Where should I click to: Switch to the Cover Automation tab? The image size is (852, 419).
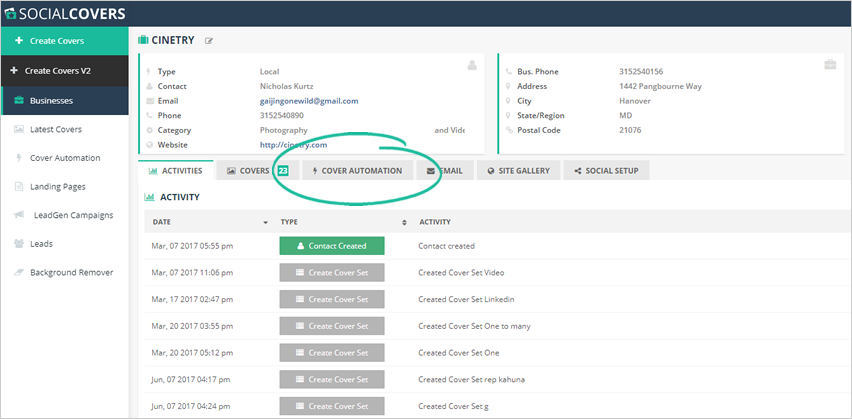tap(356, 171)
